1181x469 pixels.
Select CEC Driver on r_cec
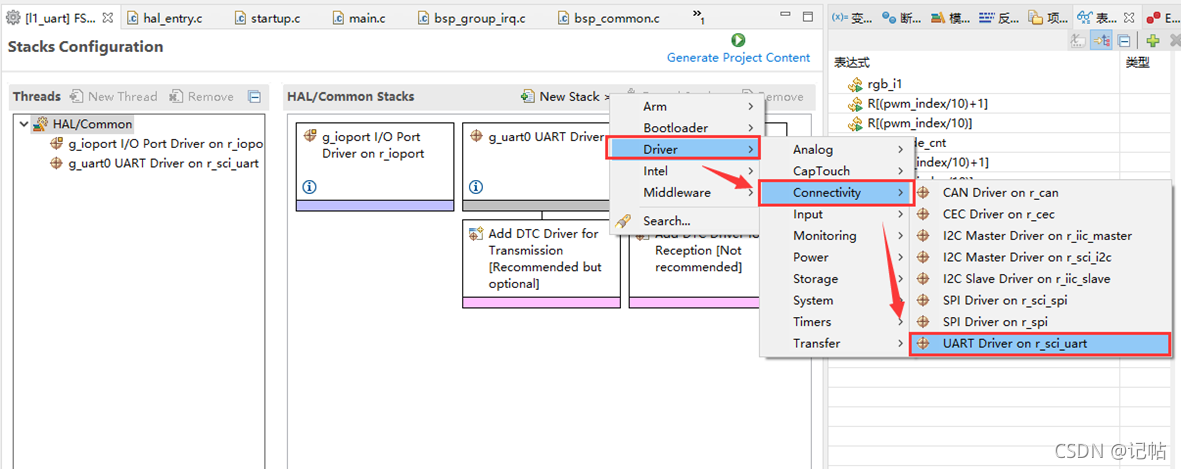[1041, 215]
